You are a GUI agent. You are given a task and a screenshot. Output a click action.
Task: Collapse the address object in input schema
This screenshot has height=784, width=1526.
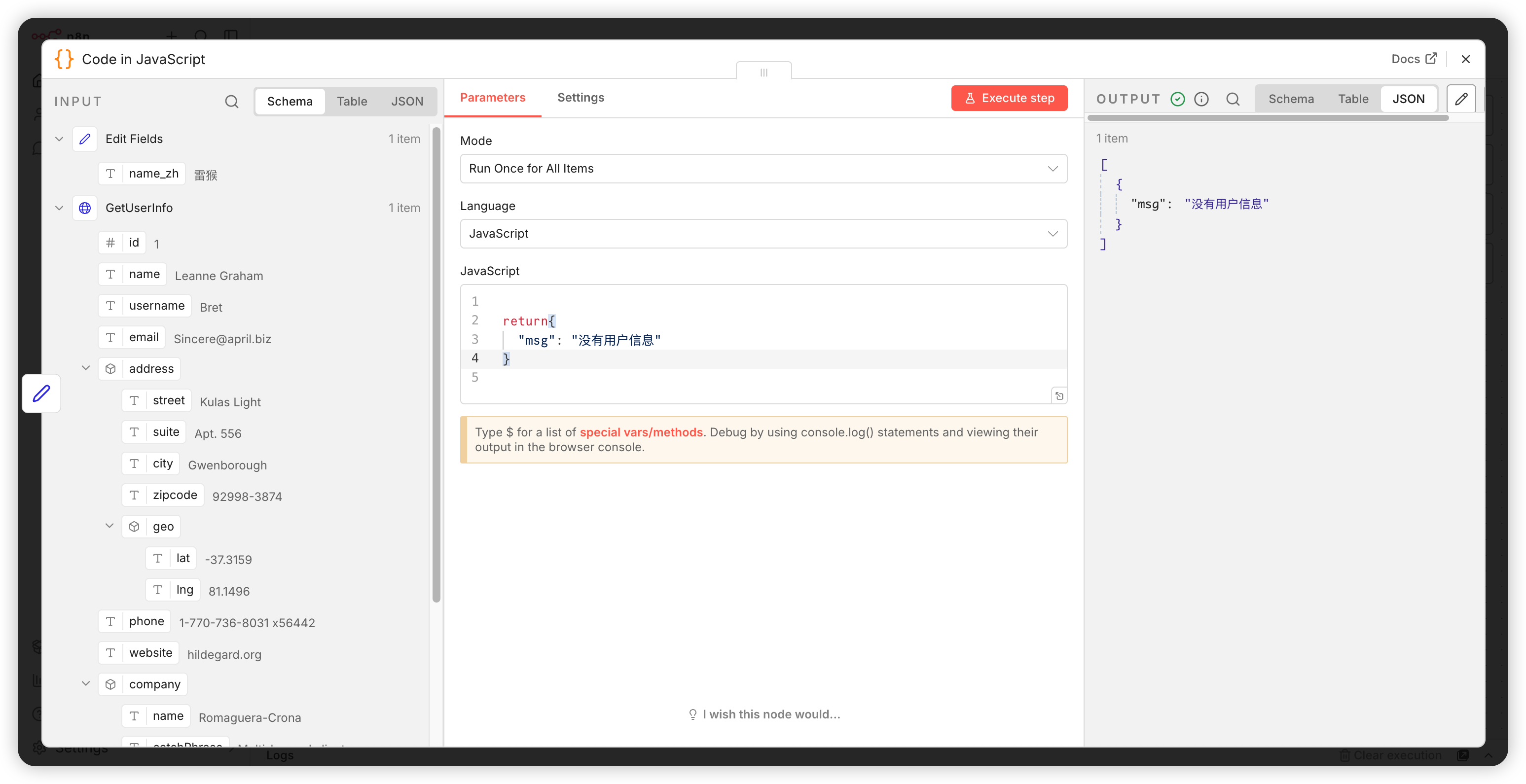86,368
